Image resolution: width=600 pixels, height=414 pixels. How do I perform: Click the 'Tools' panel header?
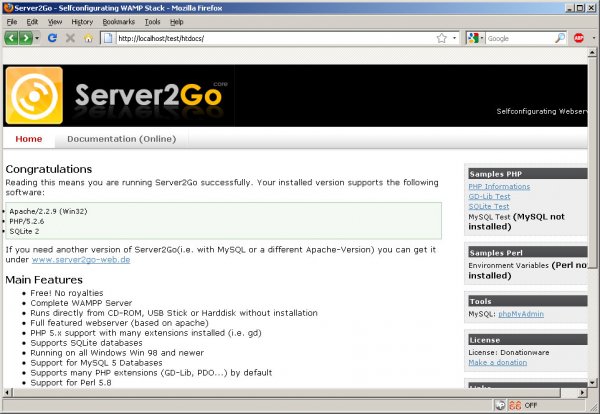528,301
